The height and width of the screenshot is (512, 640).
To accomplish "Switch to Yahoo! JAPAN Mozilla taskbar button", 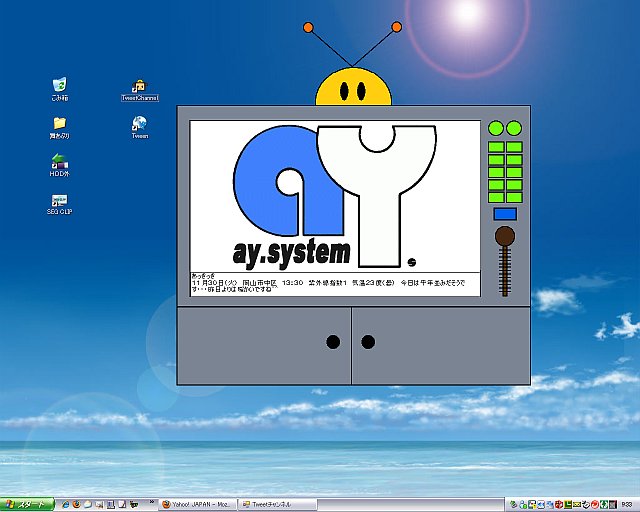I will tap(198, 505).
